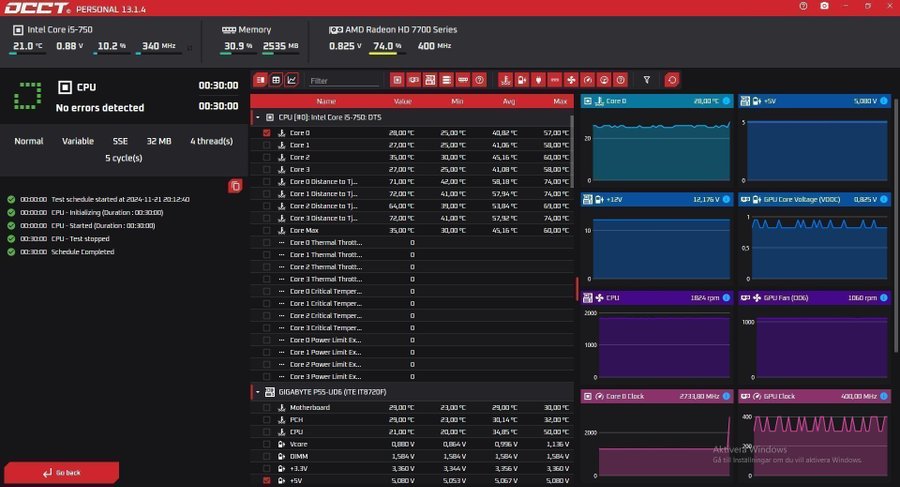
Task: Check the Motherboard temperature checkbox
Action: click(266, 407)
